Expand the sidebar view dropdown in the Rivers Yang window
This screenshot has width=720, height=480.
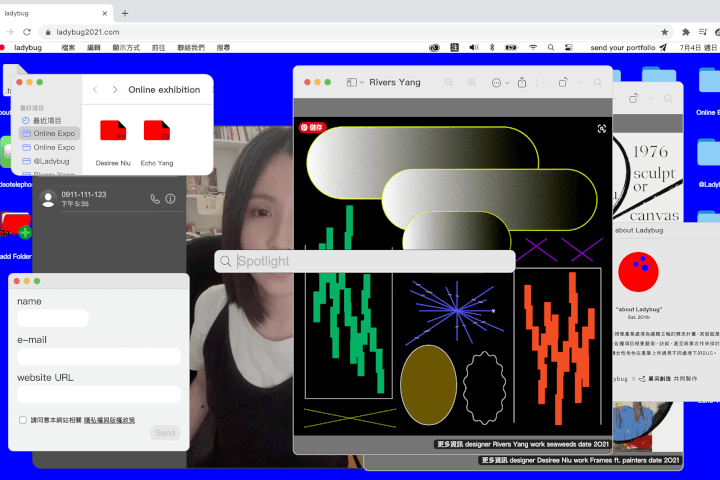pyautogui.click(x=355, y=82)
